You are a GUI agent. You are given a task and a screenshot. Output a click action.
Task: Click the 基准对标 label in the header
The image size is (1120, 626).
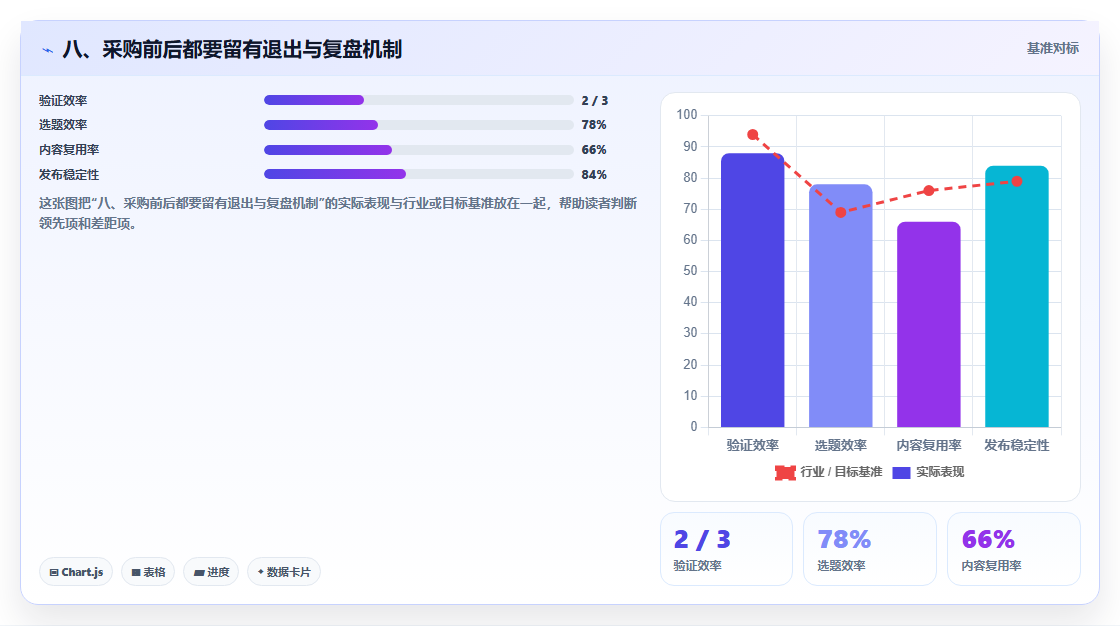coord(1052,48)
